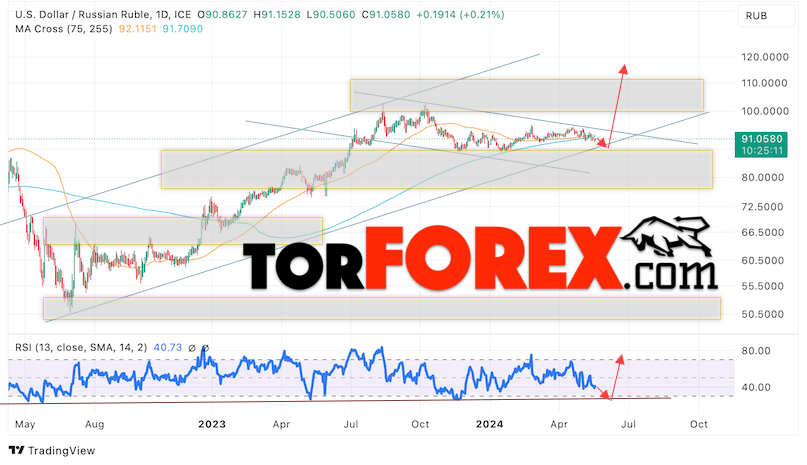
Task: Click the open price O90.8627
Action: click(x=222, y=15)
